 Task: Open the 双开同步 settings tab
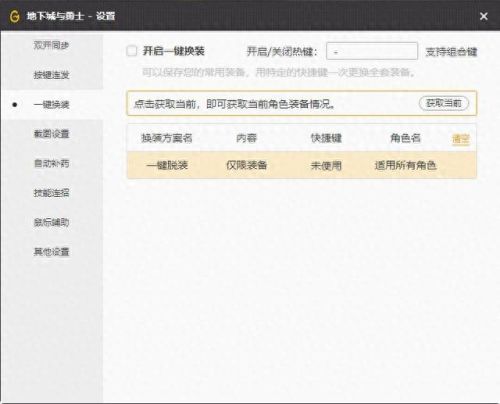point(51,45)
